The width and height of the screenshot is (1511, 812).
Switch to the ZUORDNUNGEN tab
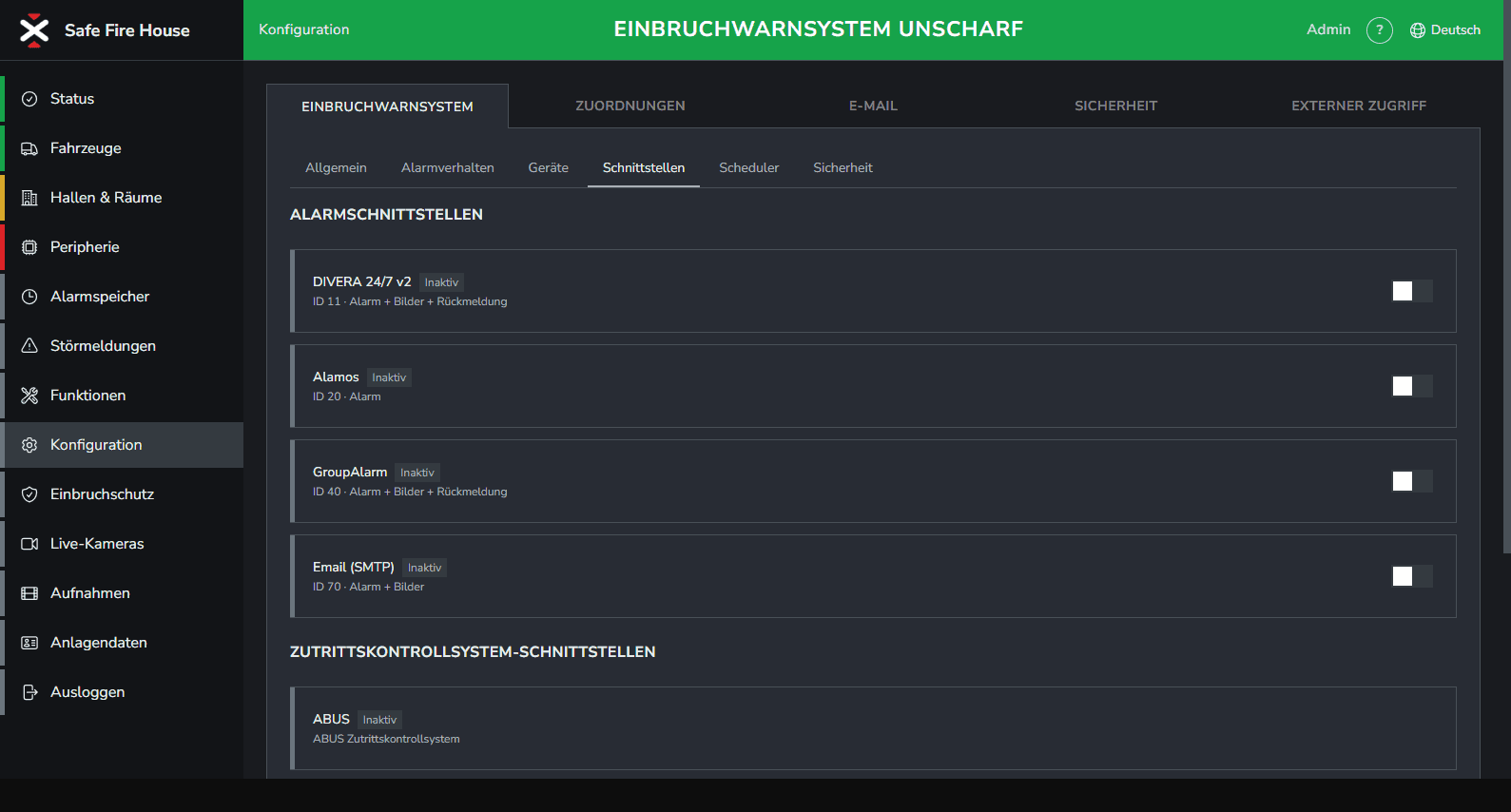pos(630,106)
